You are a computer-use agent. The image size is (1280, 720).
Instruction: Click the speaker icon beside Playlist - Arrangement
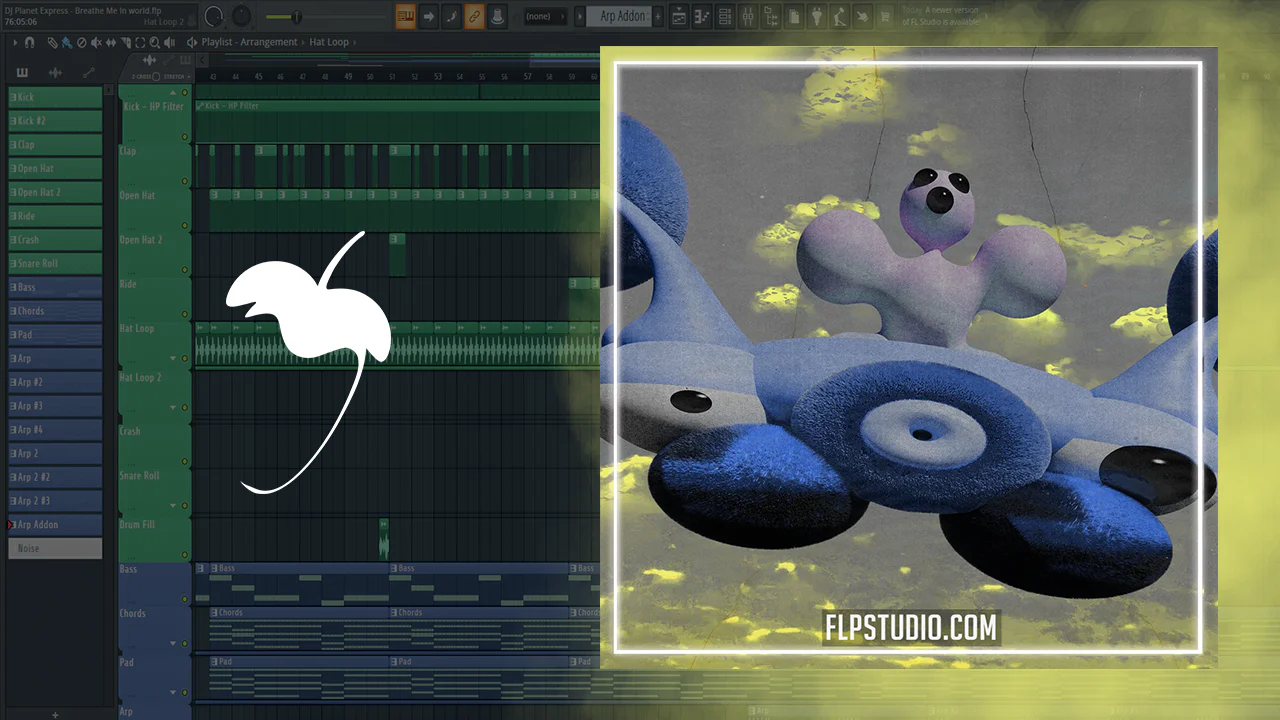pyautogui.click(x=193, y=42)
